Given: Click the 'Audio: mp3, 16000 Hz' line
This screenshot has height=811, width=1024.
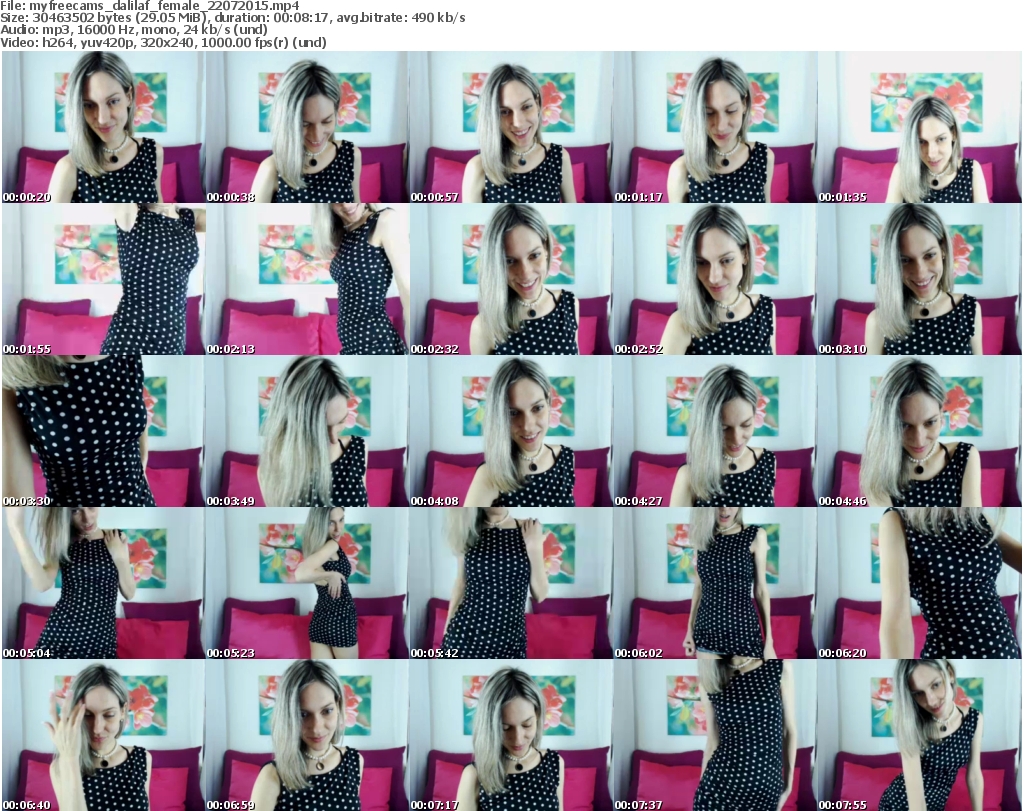Looking at the screenshot, I should click(x=134, y=30).
